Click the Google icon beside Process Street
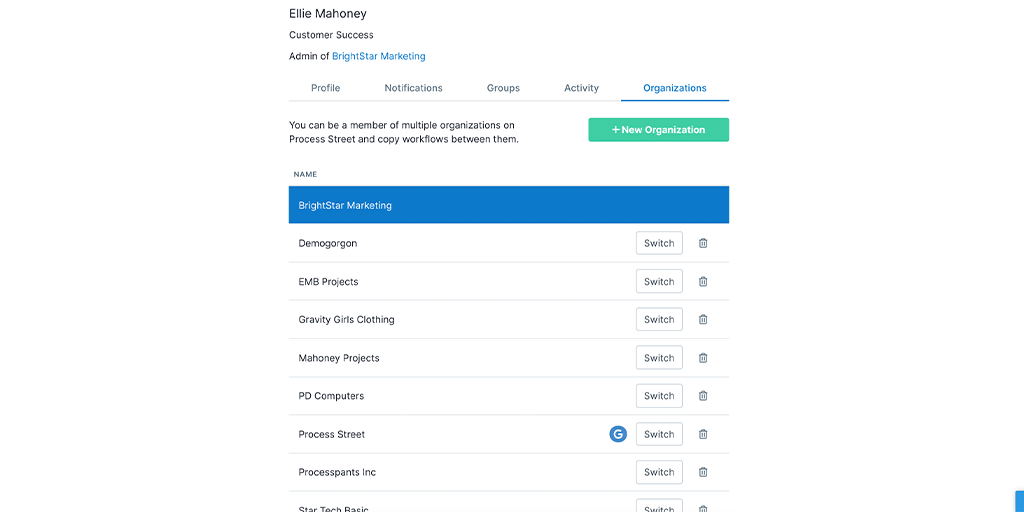The image size is (1024, 512). coord(618,434)
